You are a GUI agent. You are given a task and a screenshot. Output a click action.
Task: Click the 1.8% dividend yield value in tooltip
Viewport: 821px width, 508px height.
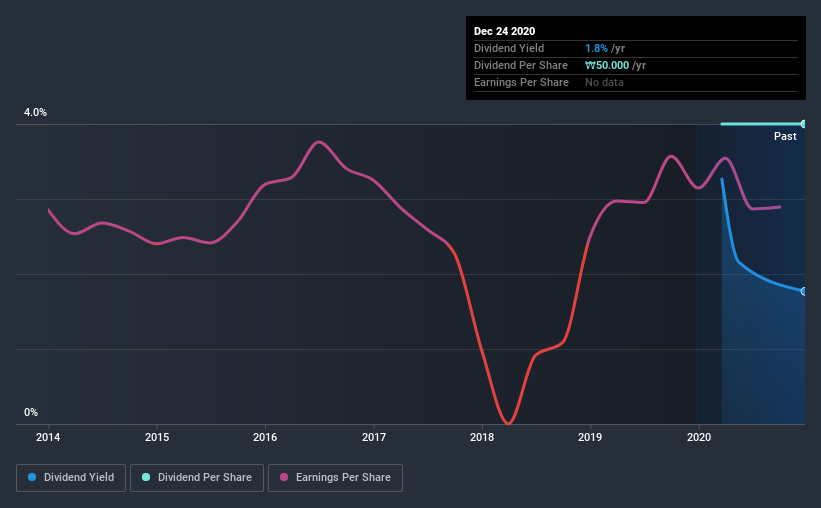point(596,49)
